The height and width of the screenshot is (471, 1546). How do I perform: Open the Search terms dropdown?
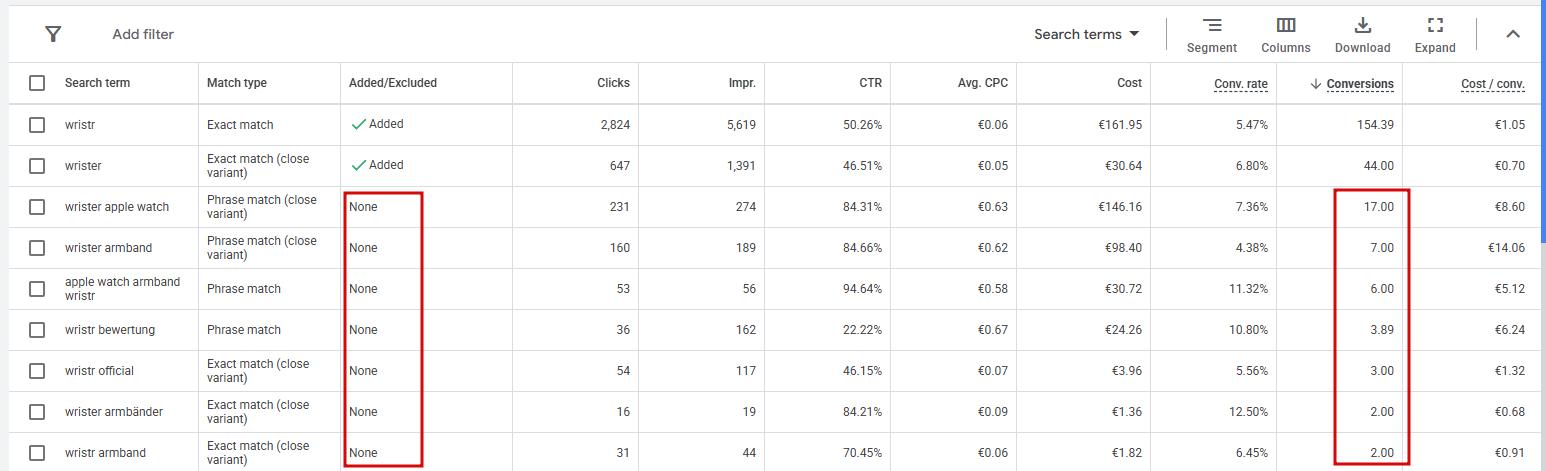click(x=1086, y=34)
